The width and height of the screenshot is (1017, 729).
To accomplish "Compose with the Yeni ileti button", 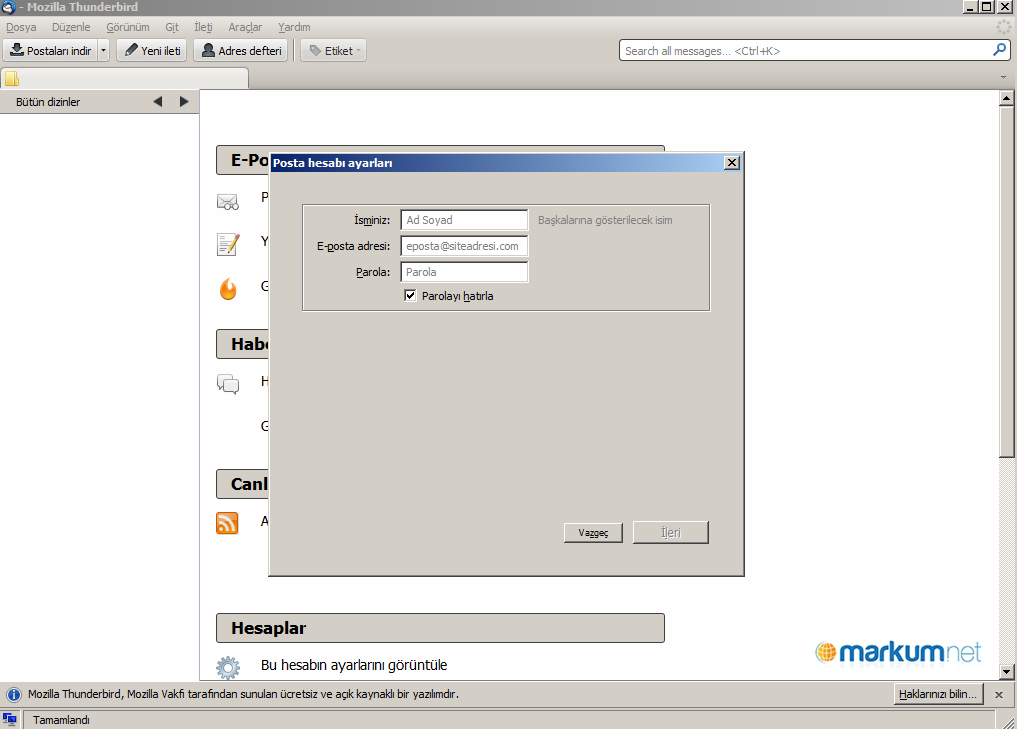I will tap(152, 51).
